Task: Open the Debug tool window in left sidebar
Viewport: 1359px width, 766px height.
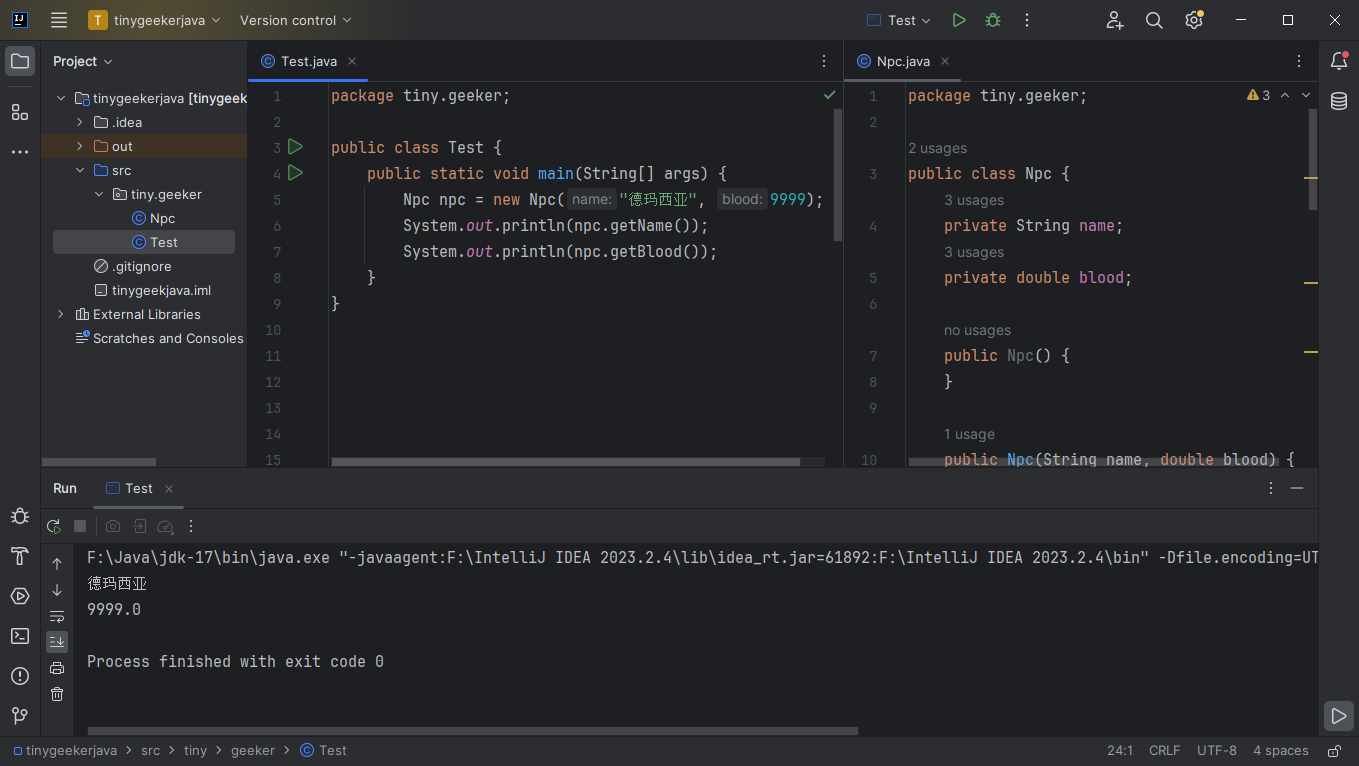Action: (20, 516)
